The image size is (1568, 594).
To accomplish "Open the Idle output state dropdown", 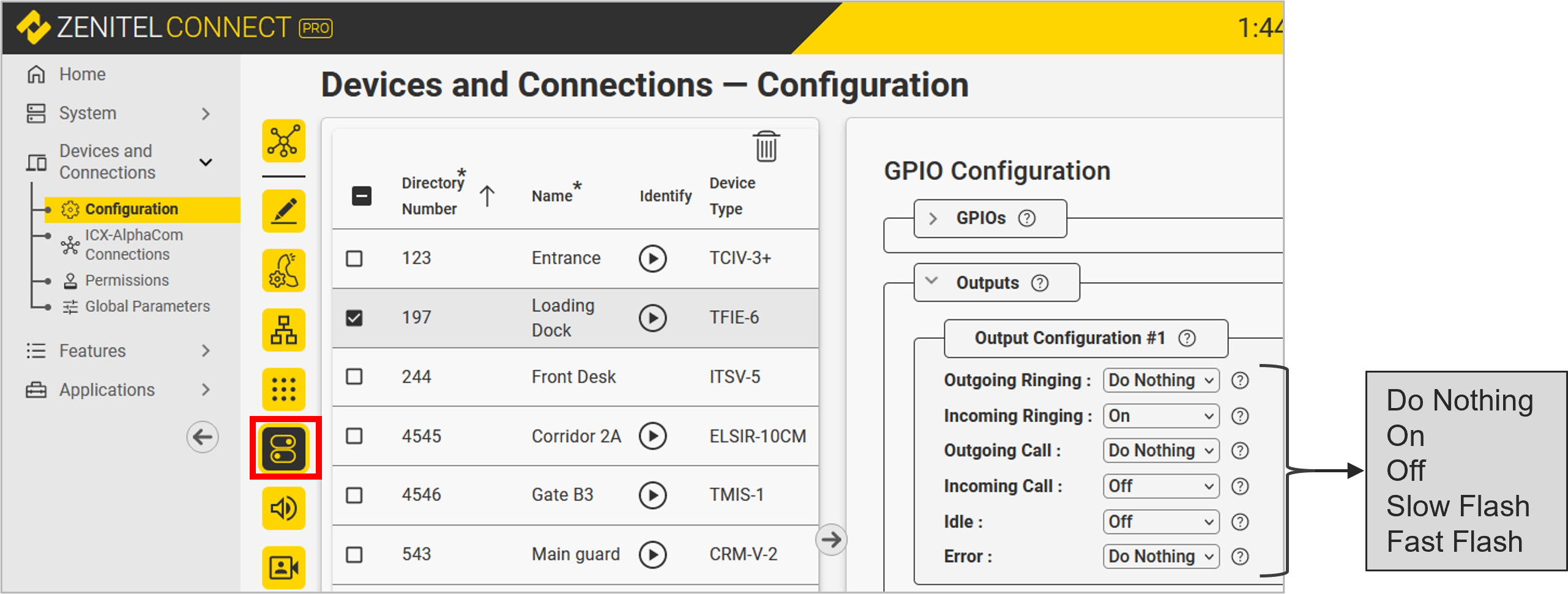I will 1160,522.
